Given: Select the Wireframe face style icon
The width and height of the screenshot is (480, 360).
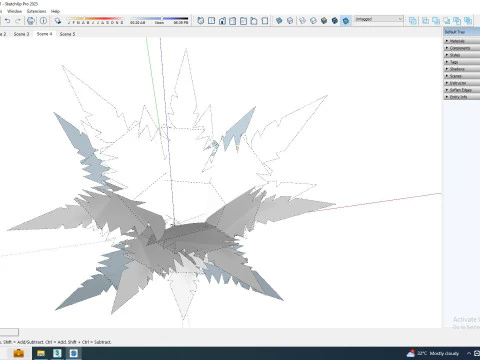Looking at the screenshot, I should pos(302,21).
